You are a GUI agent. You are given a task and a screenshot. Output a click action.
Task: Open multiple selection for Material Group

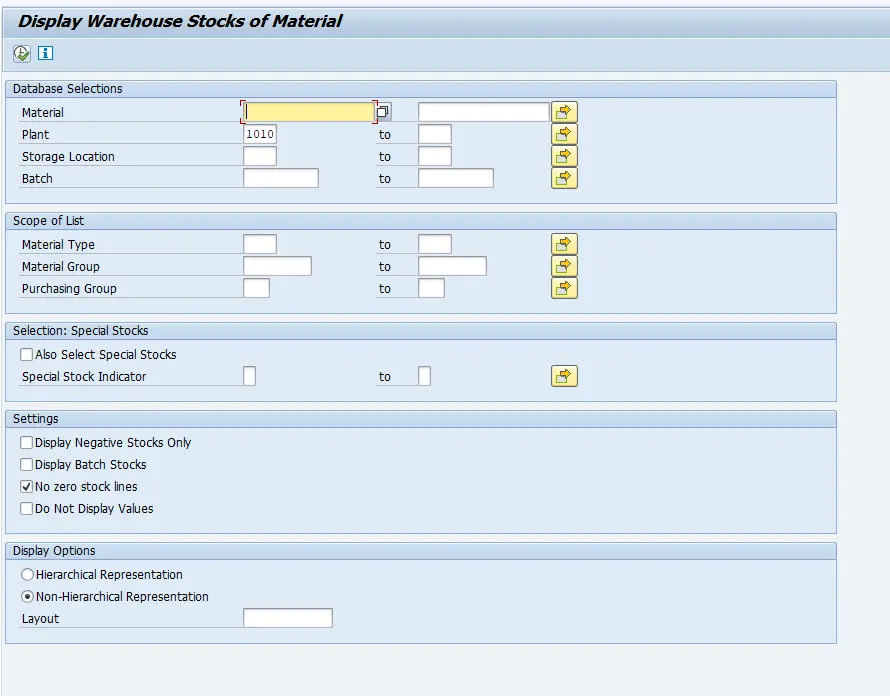point(564,266)
